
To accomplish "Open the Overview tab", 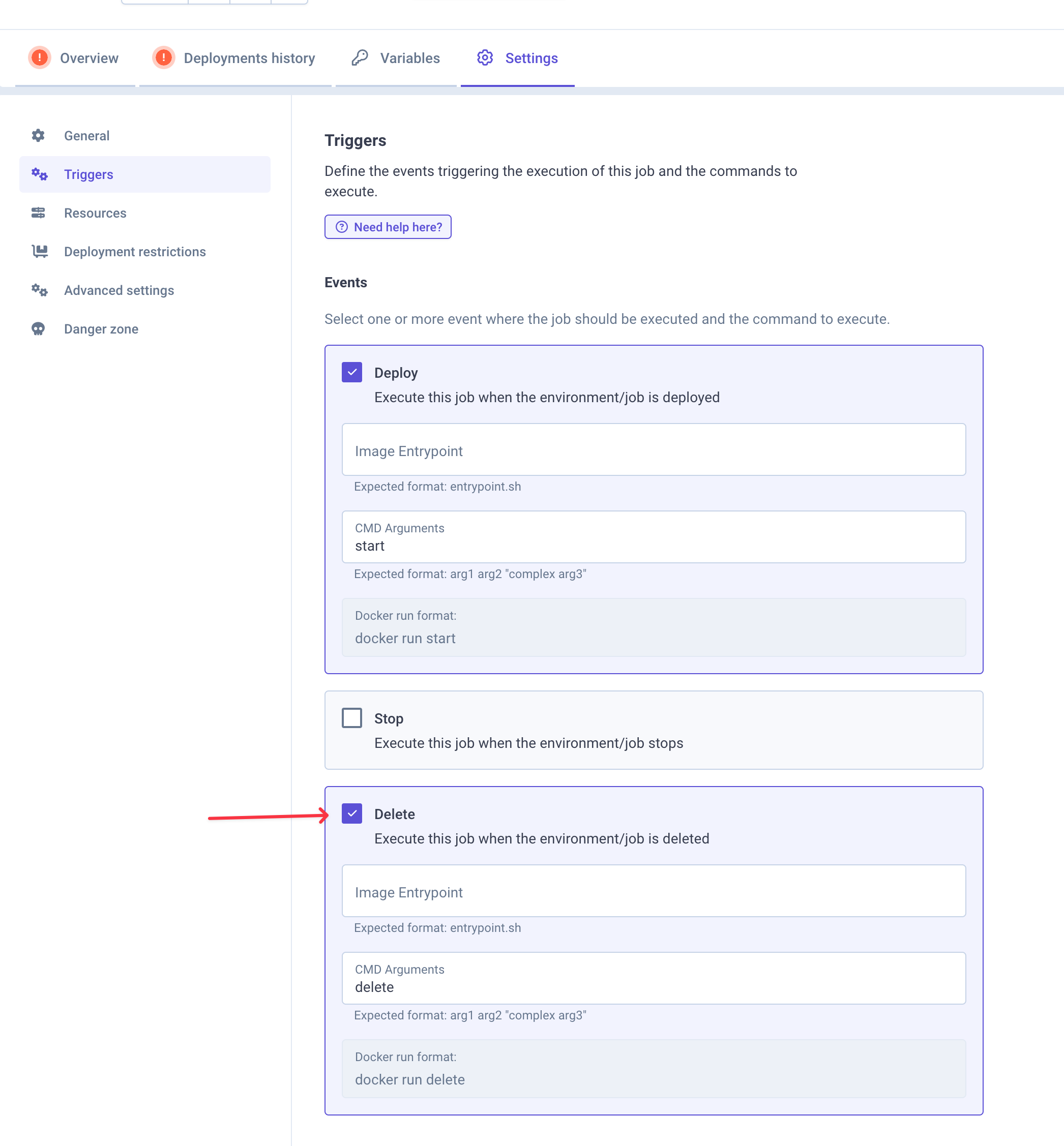I will coord(75,58).
